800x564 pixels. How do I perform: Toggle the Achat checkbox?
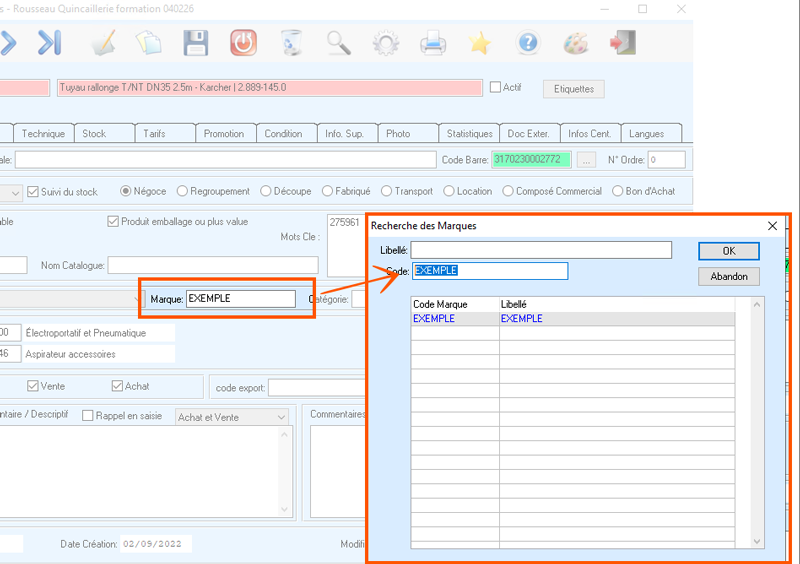(x=117, y=386)
